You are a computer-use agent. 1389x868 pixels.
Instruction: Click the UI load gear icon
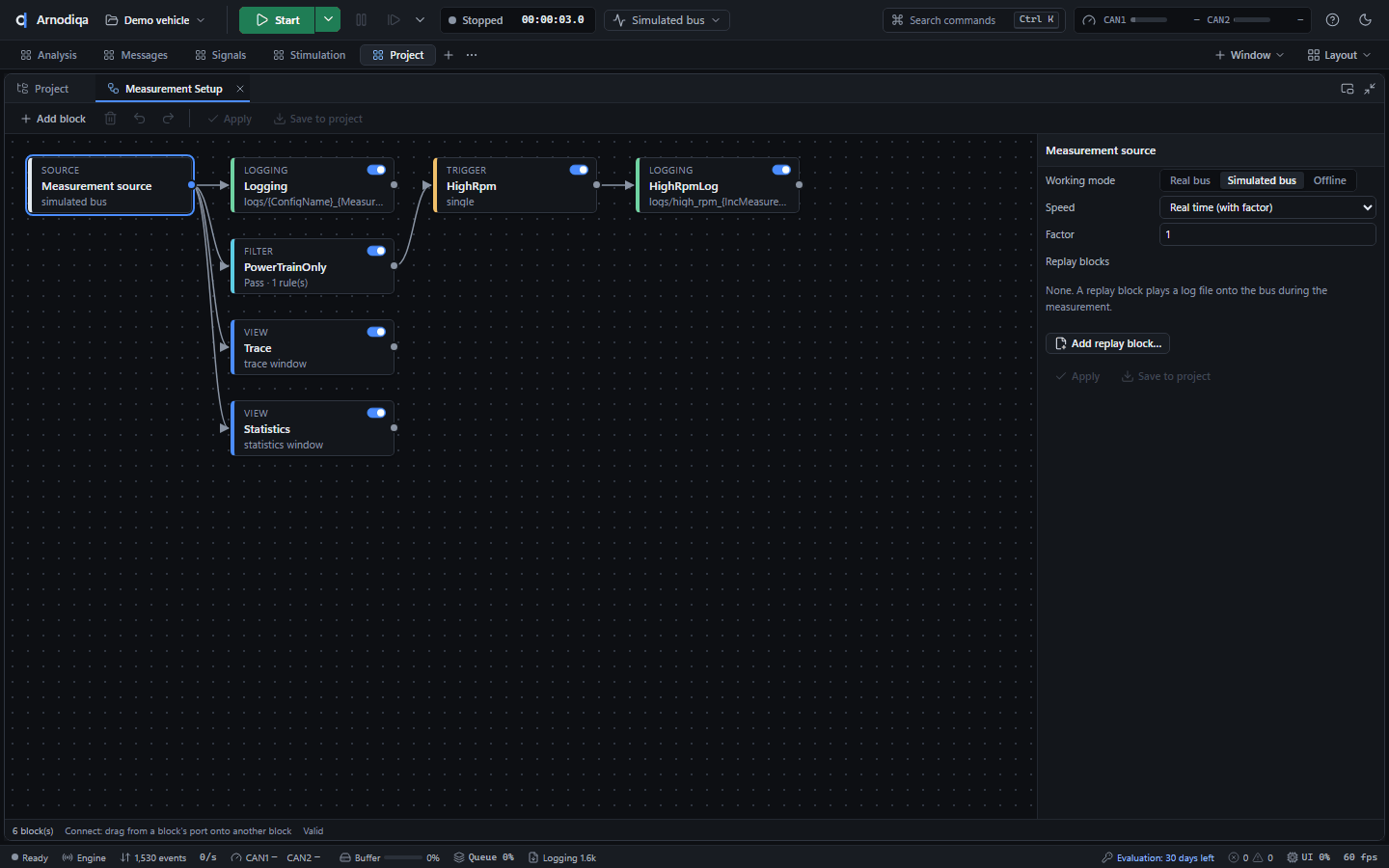[x=1293, y=857]
